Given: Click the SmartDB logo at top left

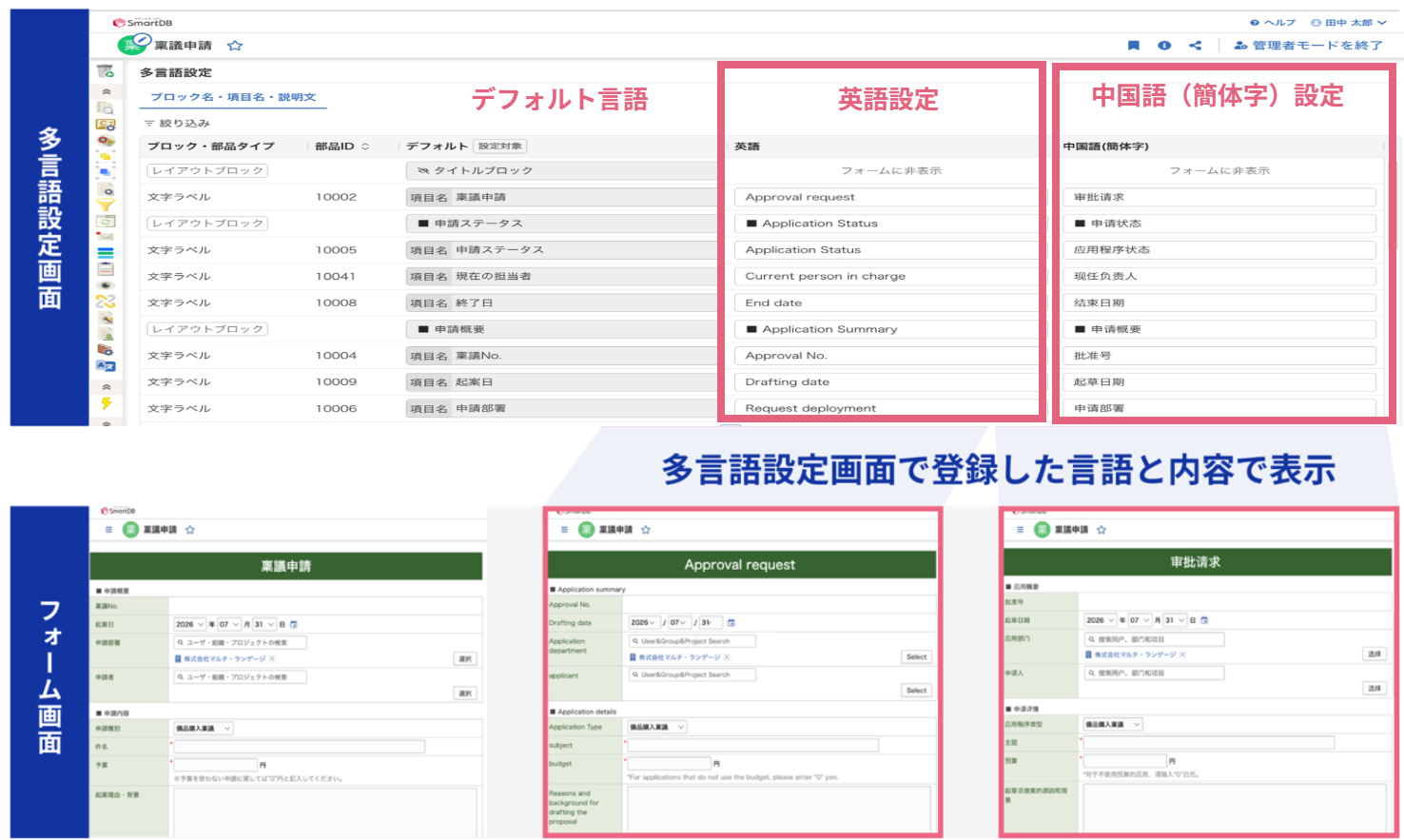Looking at the screenshot, I should coord(143,23).
